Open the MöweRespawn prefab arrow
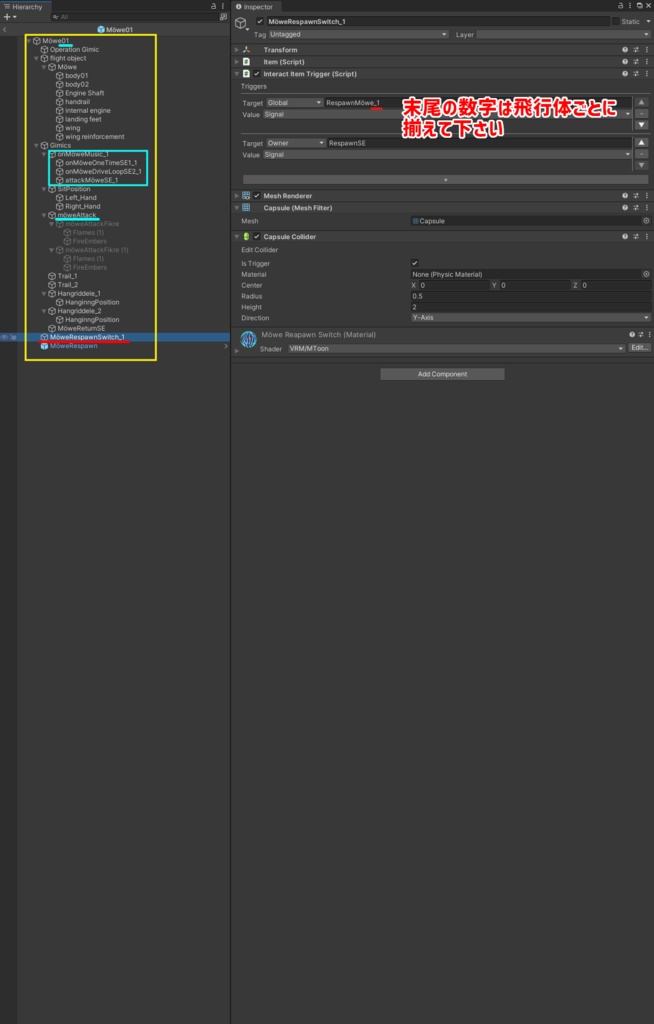 tap(226, 346)
